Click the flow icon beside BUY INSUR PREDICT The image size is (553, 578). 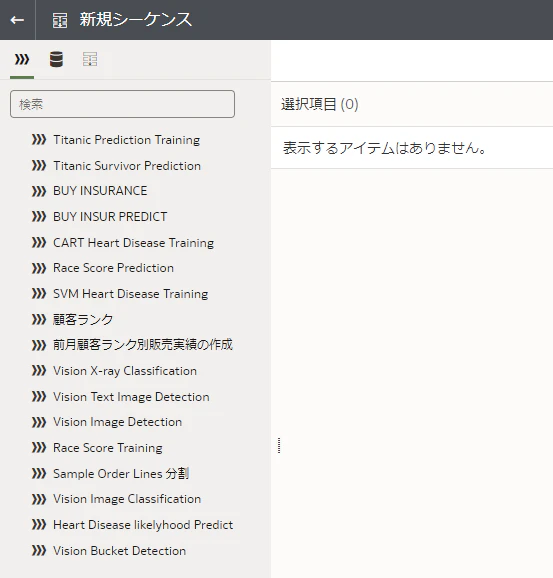click(x=39, y=217)
